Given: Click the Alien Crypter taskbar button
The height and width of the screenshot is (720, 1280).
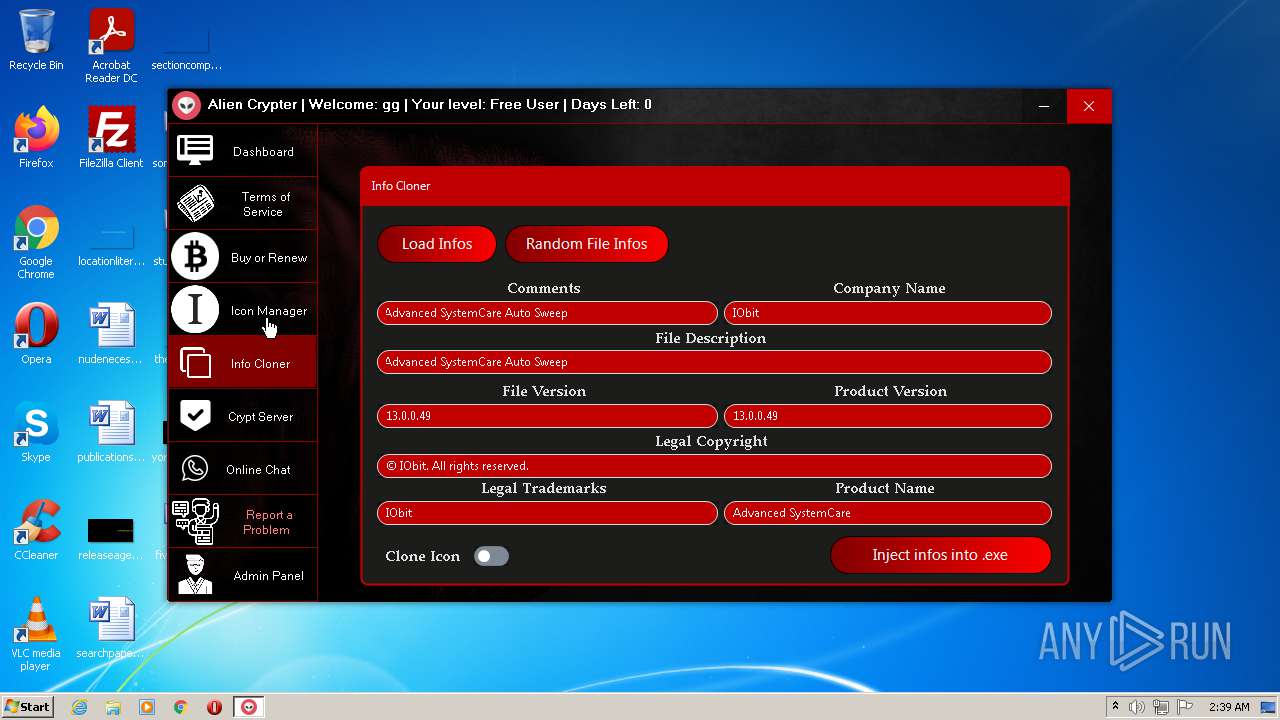Looking at the screenshot, I should click(x=249, y=707).
